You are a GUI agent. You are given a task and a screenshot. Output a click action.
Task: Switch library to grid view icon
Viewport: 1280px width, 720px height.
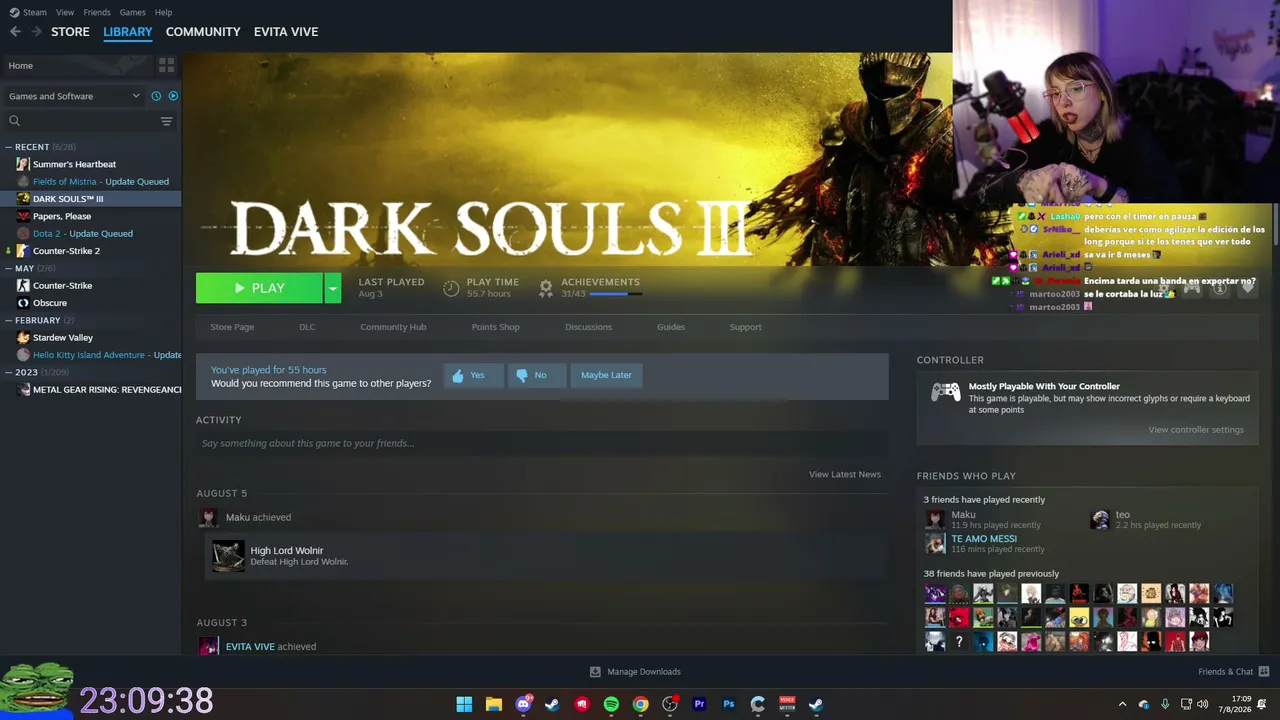click(166, 65)
